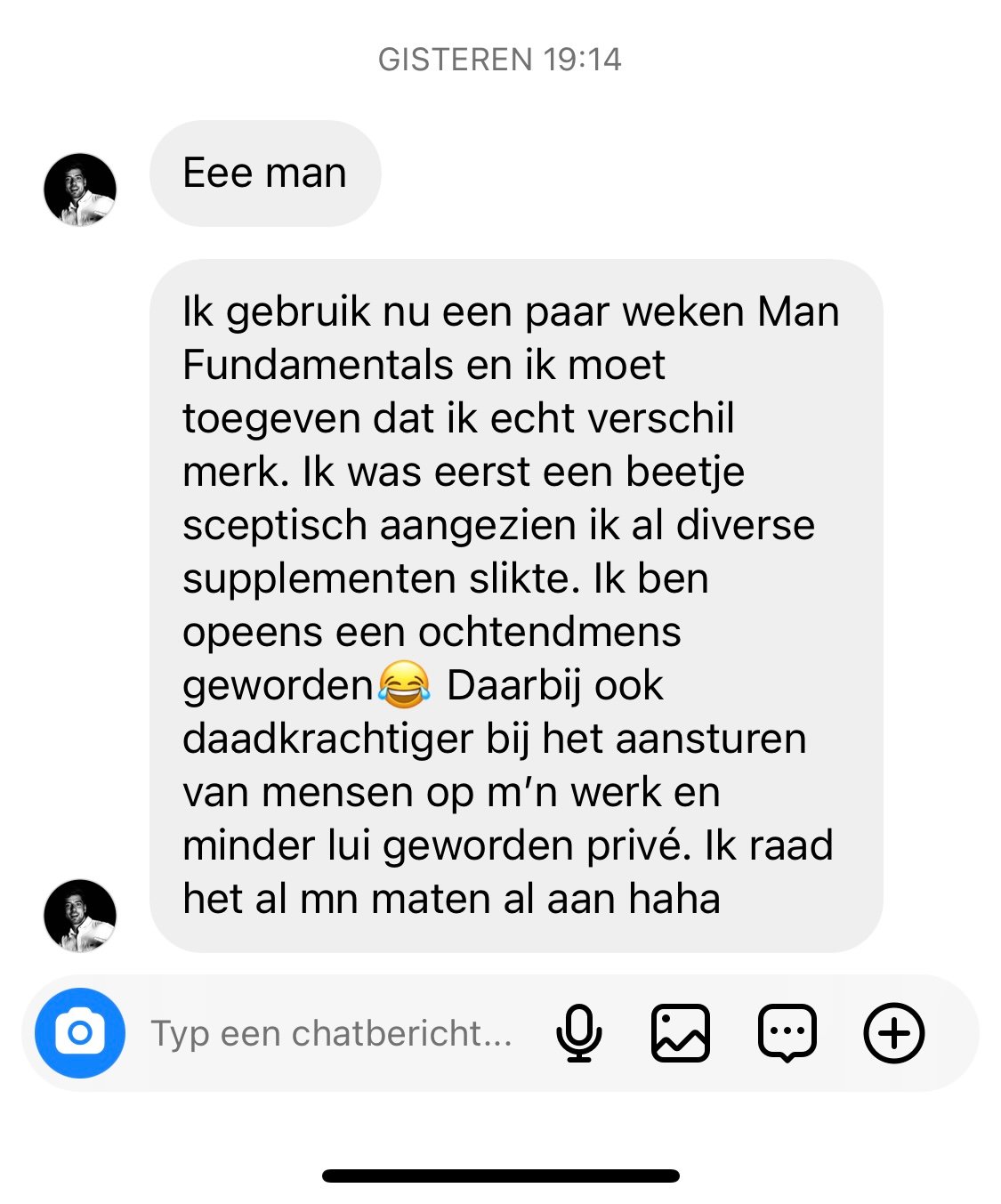Open sender profile via avatar beside 'Eee man'

80,190
